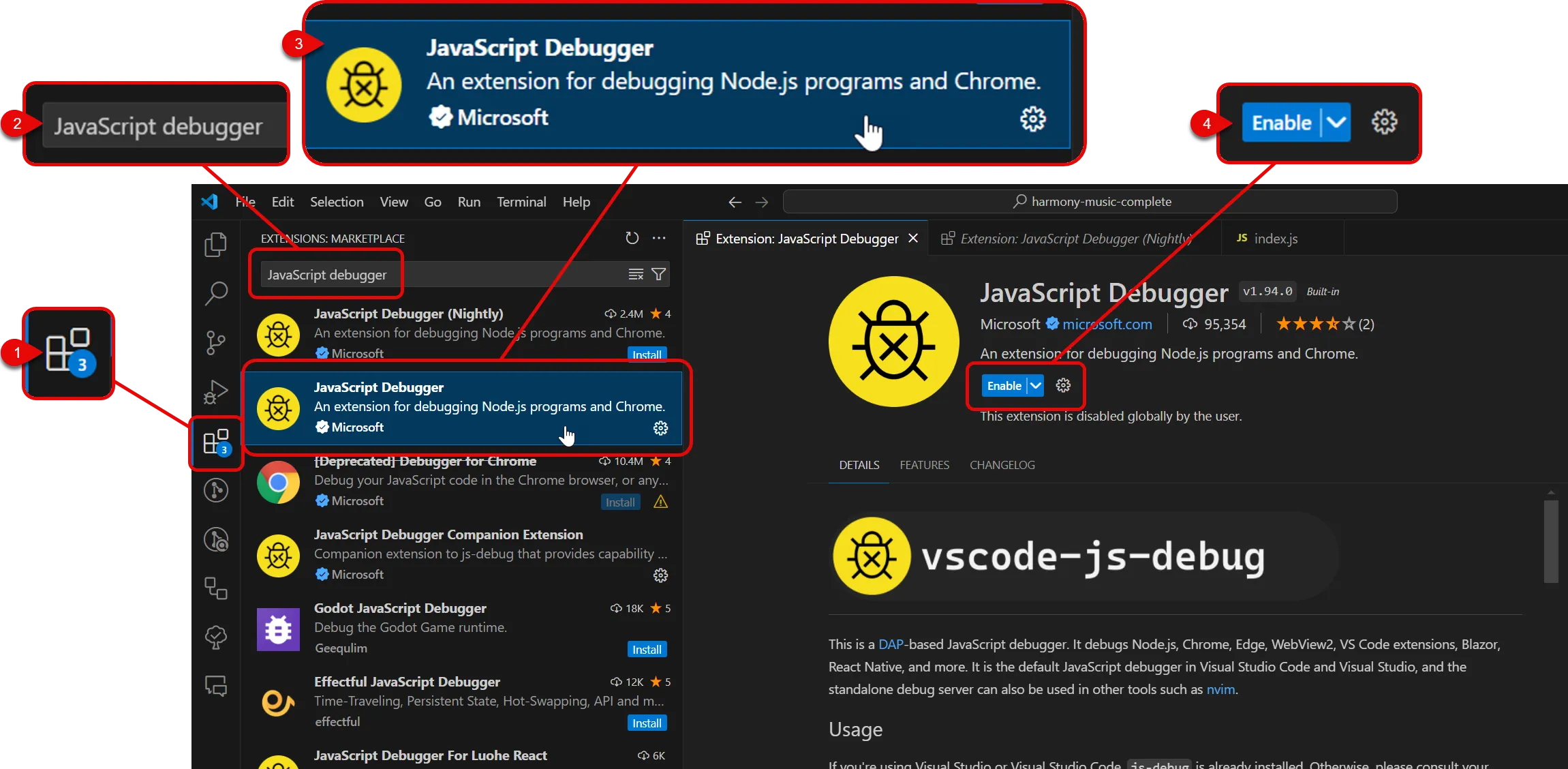Image resolution: width=1568 pixels, height=769 pixels.
Task: Open the Extensions view in the activity bar
Action: (216, 441)
